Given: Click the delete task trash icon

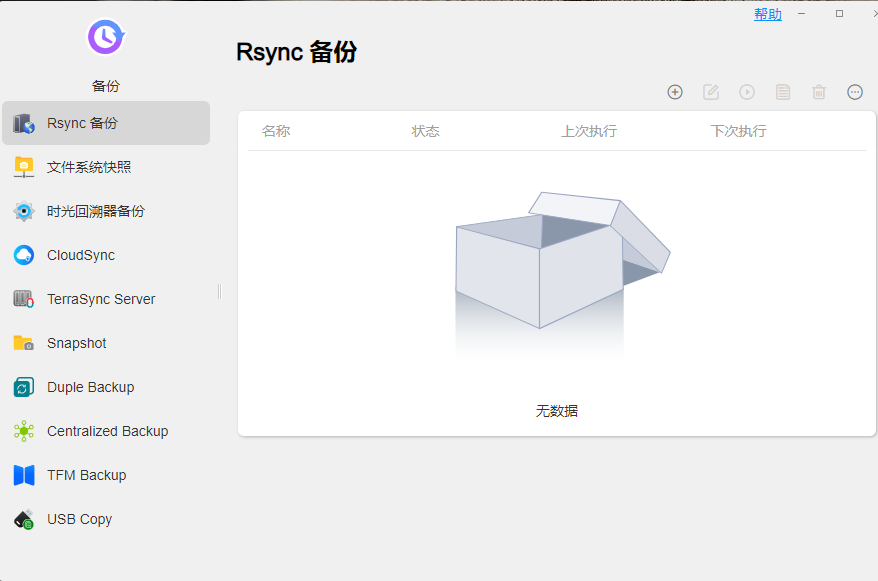Looking at the screenshot, I should coord(819,92).
